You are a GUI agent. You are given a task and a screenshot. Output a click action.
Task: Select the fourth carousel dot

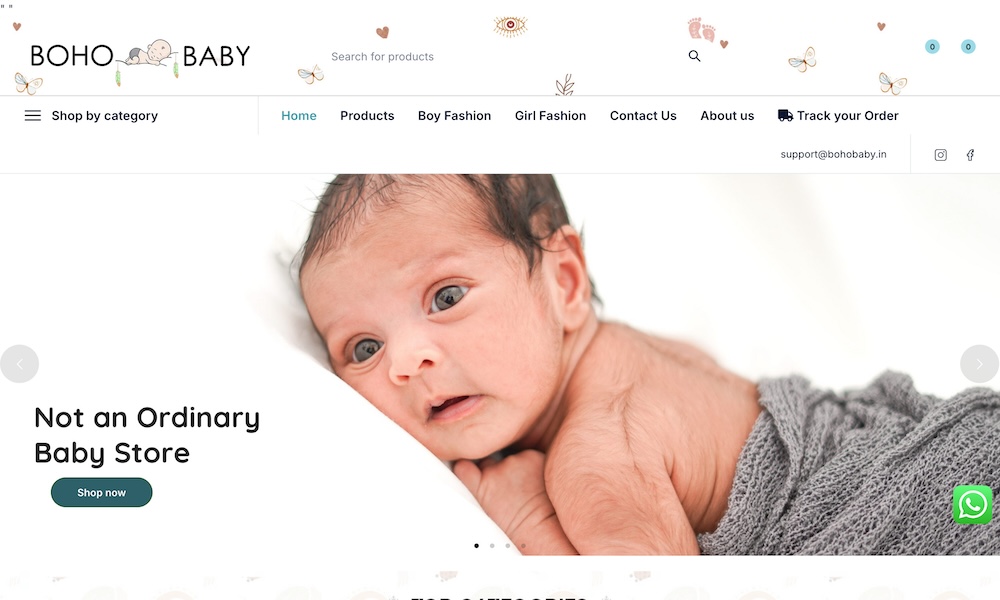coord(523,546)
